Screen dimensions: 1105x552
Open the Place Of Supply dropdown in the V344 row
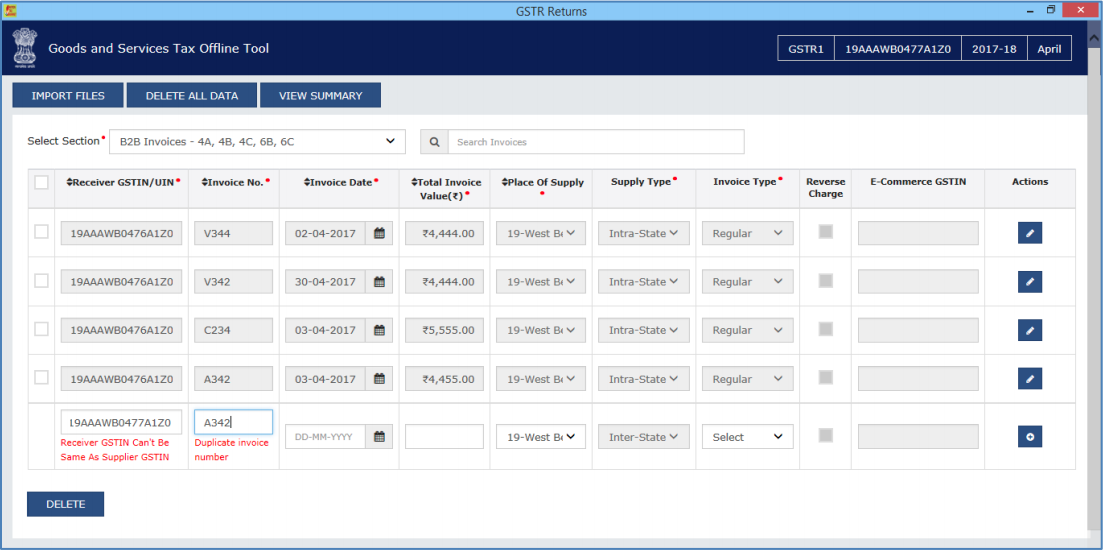click(541, 233)
